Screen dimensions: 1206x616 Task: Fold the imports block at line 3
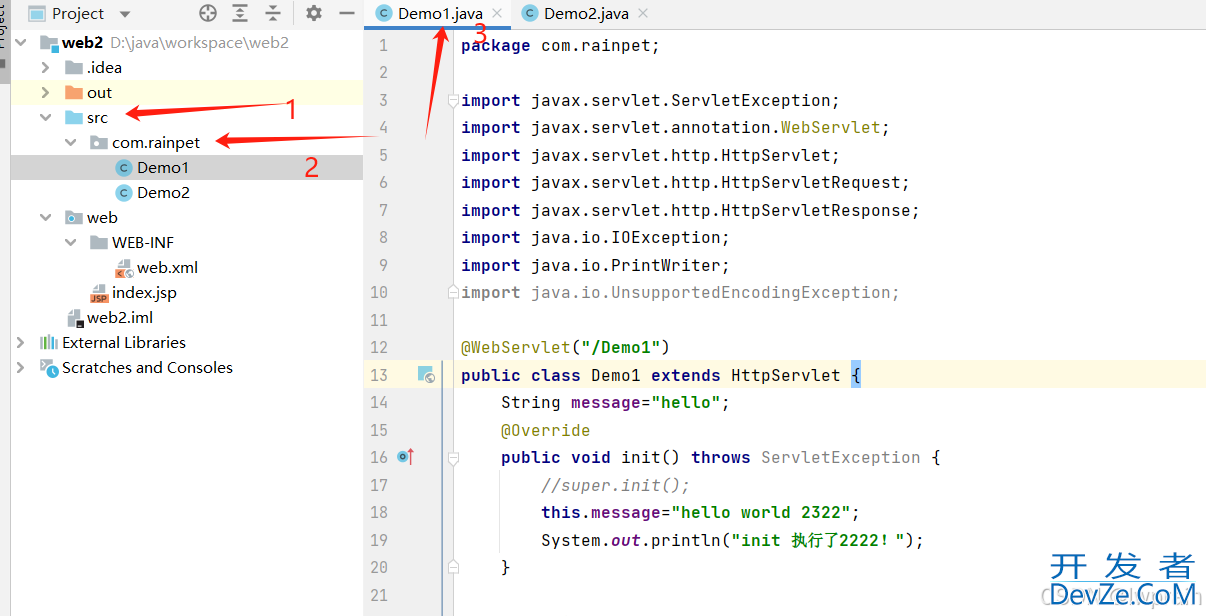point(453,101)
